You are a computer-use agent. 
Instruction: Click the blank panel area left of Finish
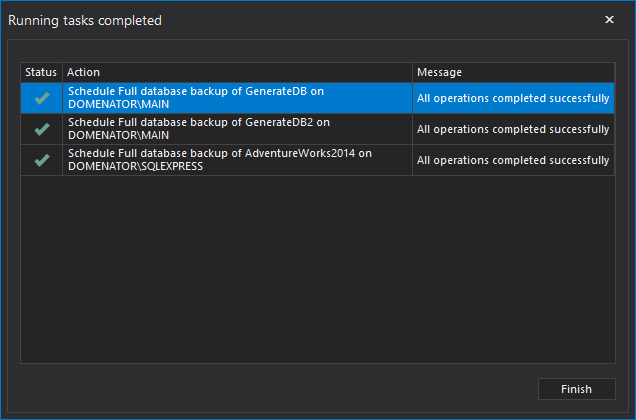280,389
